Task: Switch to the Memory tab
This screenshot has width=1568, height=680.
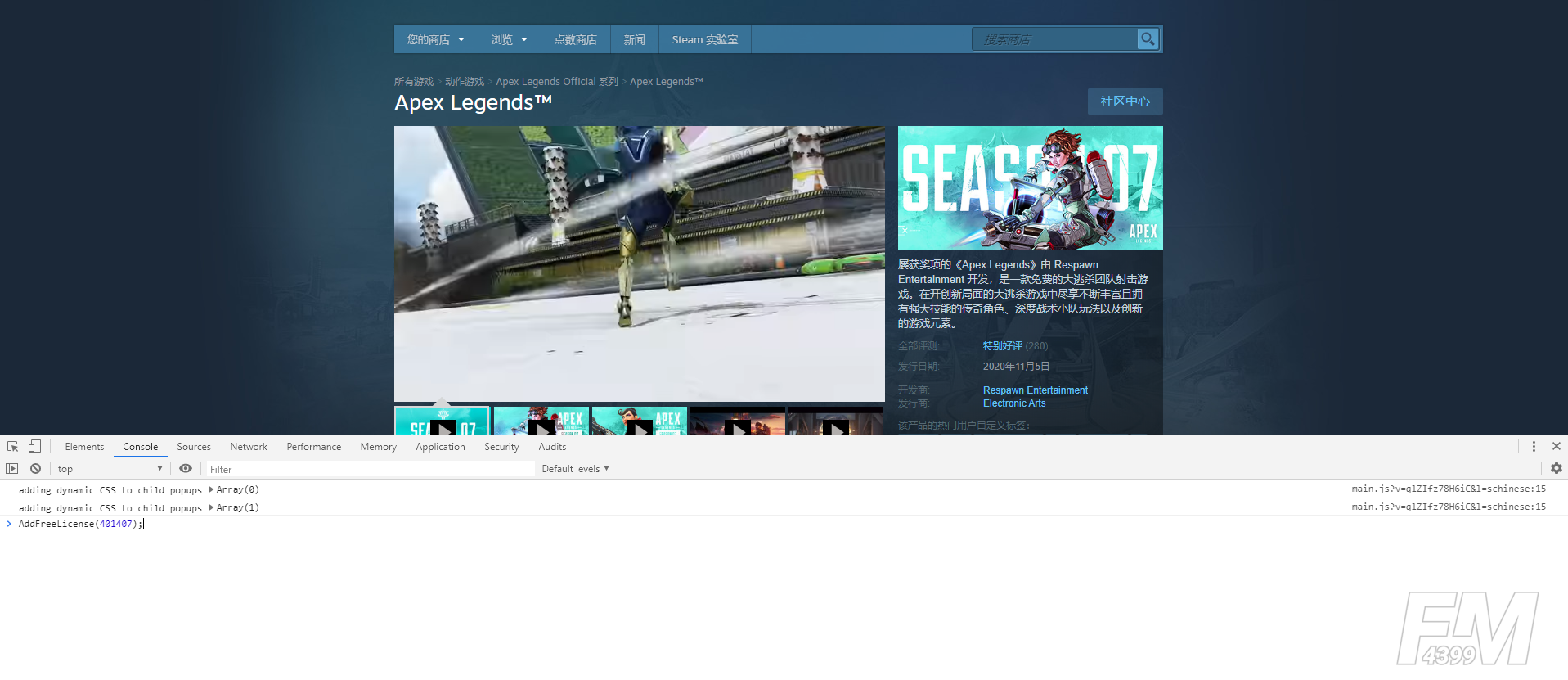Action: click(x=379, y=447)
